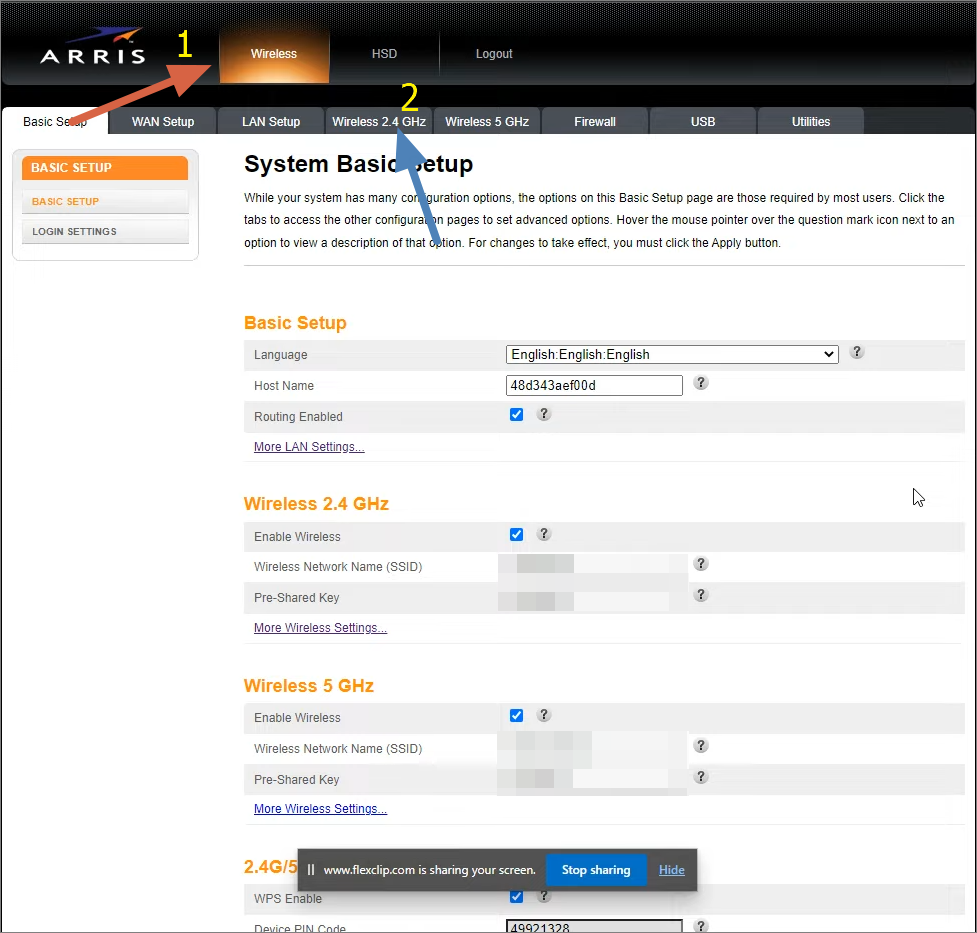The image size is (977, 933).
Task: Switch to the Firewall tab
Action: coord(594,120)
